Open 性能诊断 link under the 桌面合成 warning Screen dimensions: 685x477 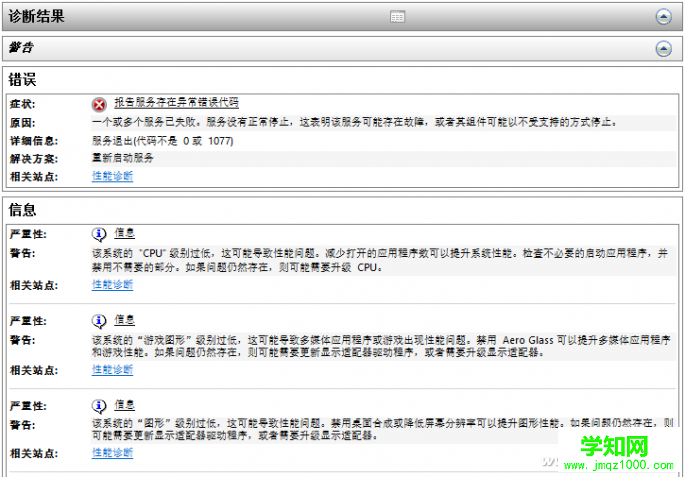point(112,453)
